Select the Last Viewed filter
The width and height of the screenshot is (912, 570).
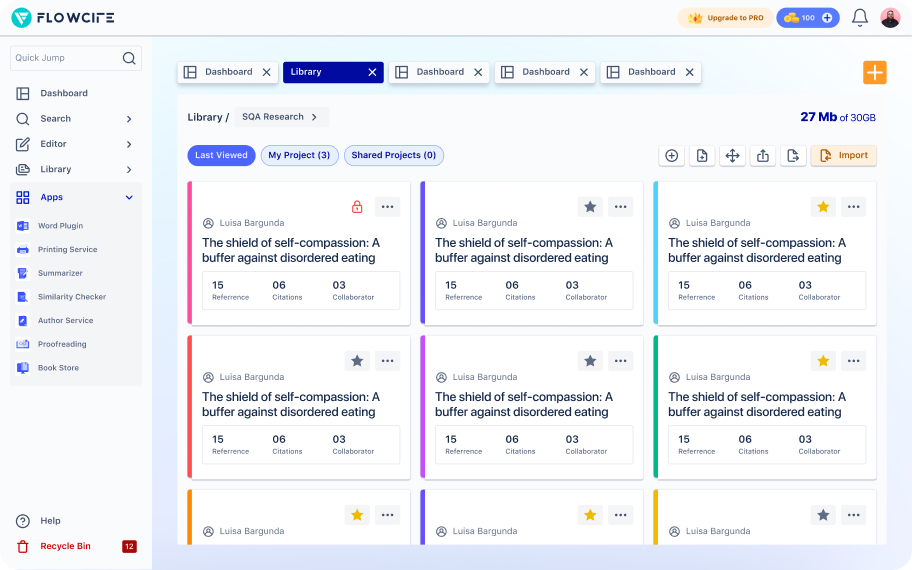pos(221,155)
